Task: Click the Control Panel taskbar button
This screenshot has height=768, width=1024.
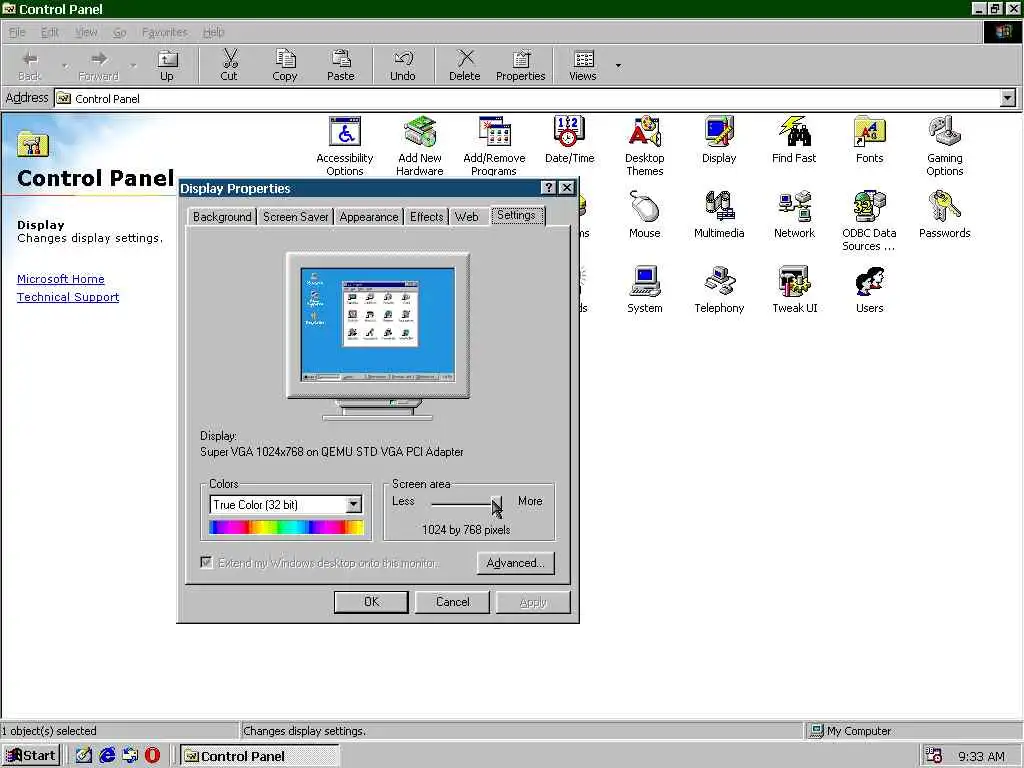Action: coord(260,756)
